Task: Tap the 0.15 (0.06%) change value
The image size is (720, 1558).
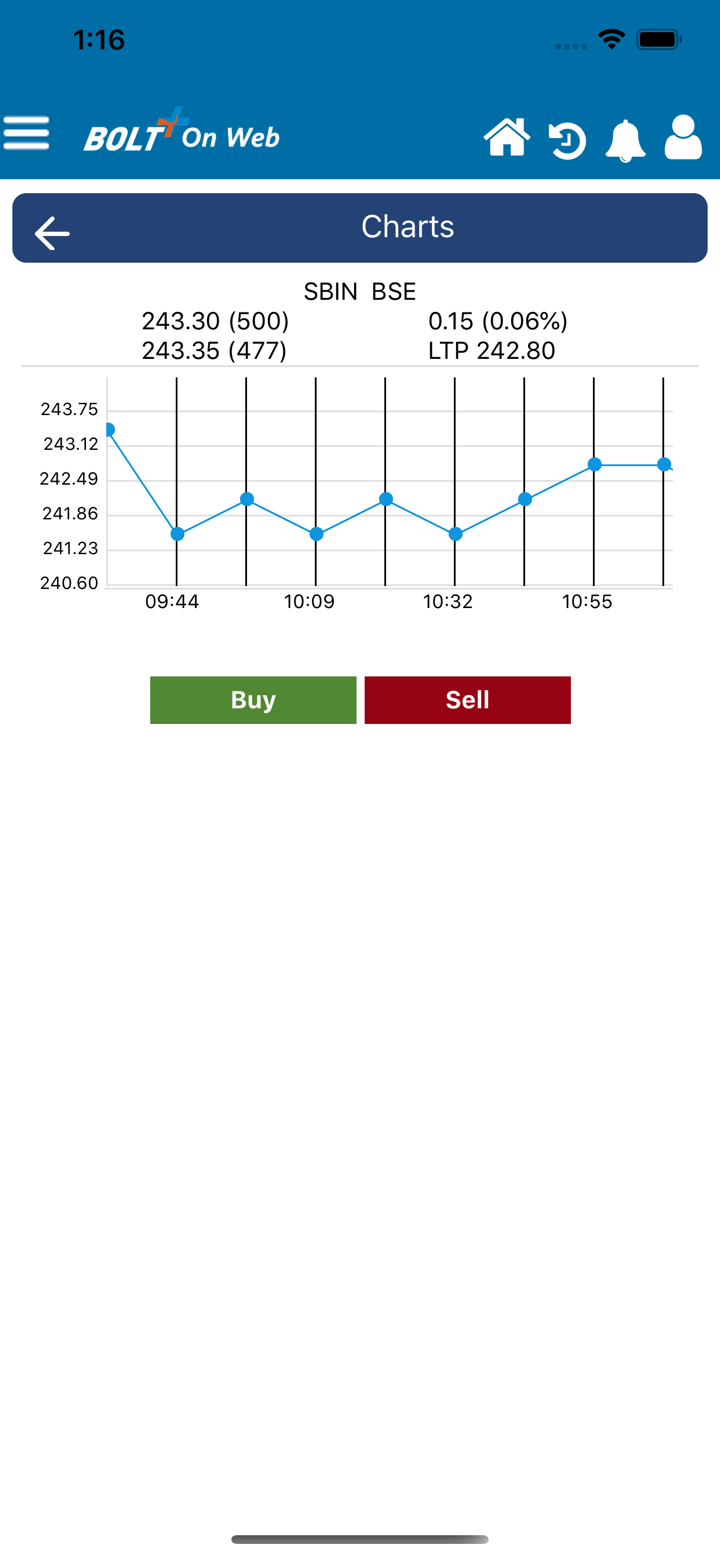Action: pos(498,321)
